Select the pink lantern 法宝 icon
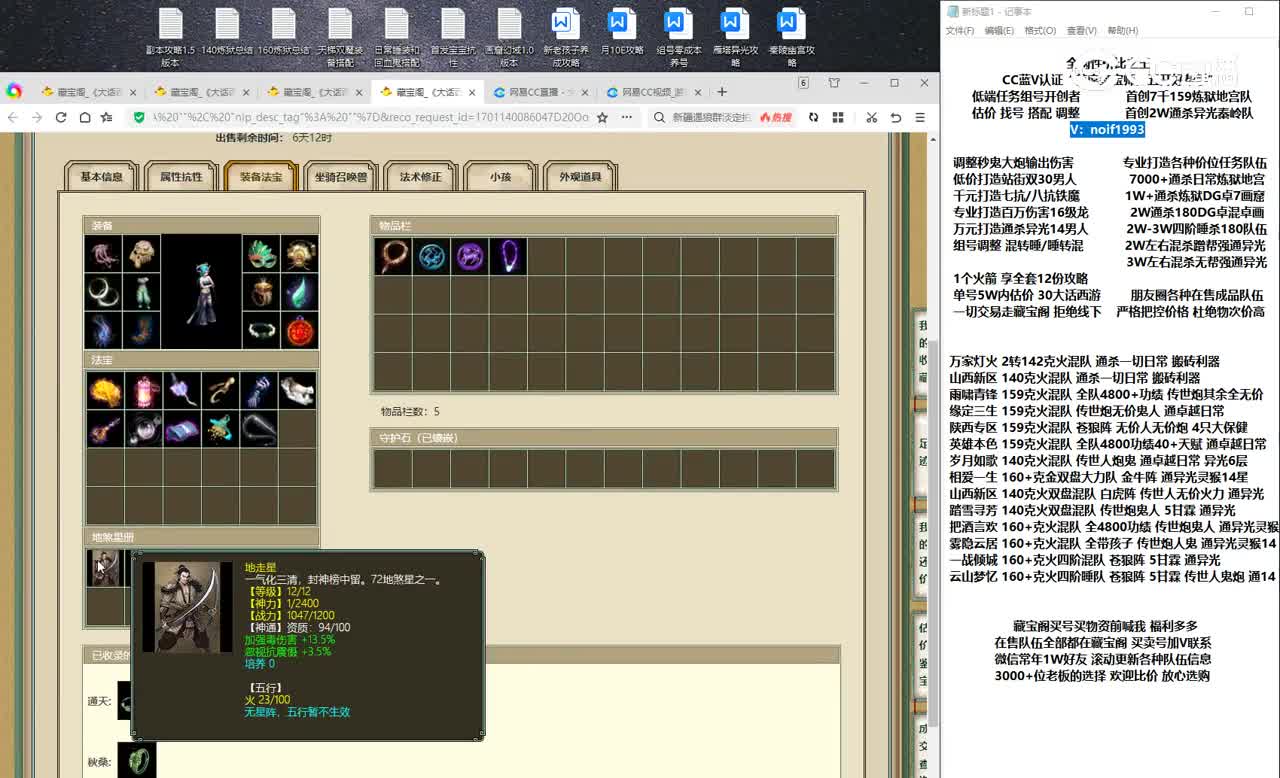Screen dimensions: 1280x778 coord(143,390)
